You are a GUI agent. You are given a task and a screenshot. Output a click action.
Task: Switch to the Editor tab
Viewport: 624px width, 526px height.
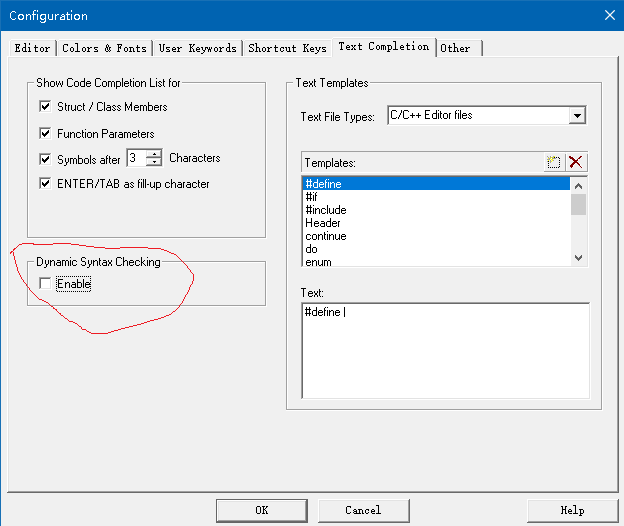pyautogui.click(x=32, y=48)
